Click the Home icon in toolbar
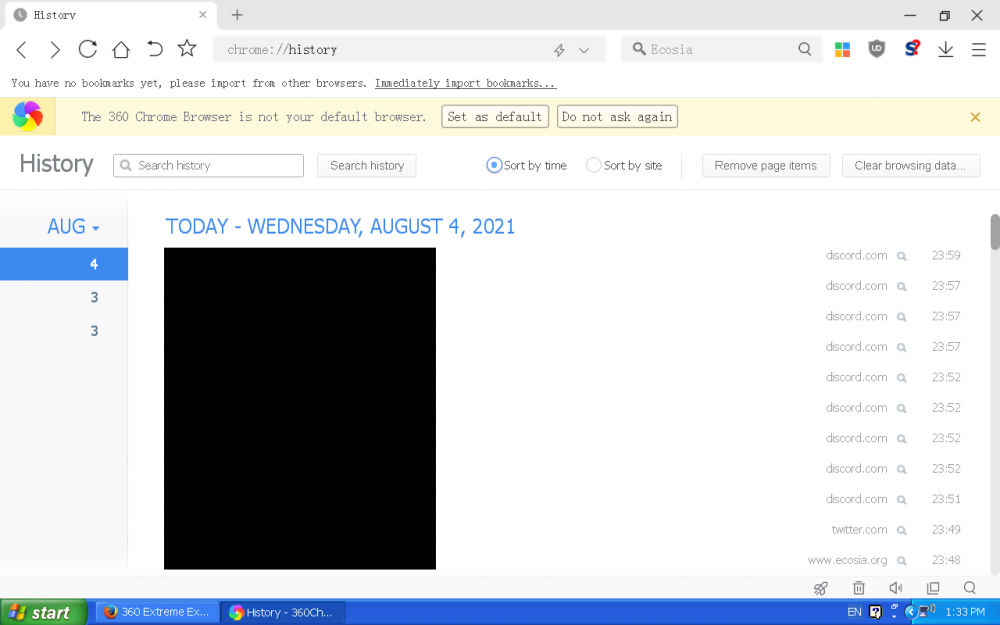The image size is (1000, 625). pos(121,49)
